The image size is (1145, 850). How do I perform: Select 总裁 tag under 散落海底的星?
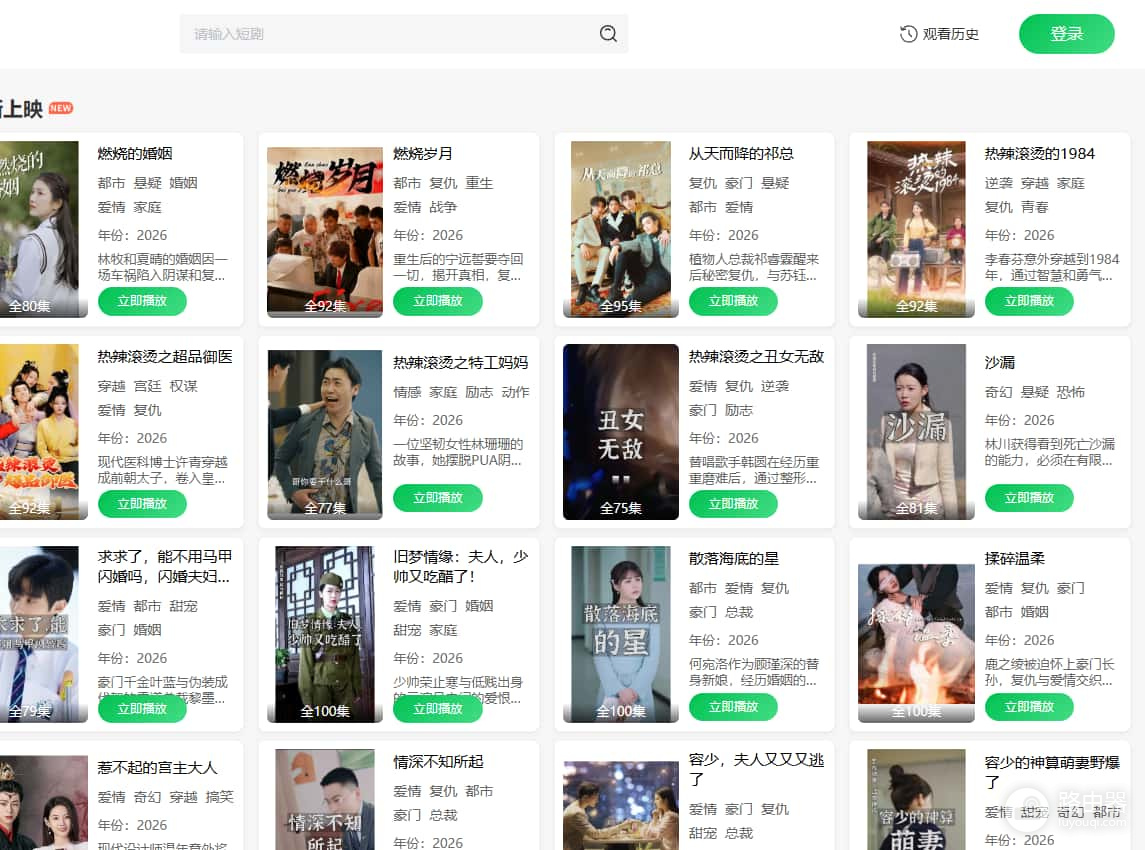pyautogui.click(x=739, y=612)
